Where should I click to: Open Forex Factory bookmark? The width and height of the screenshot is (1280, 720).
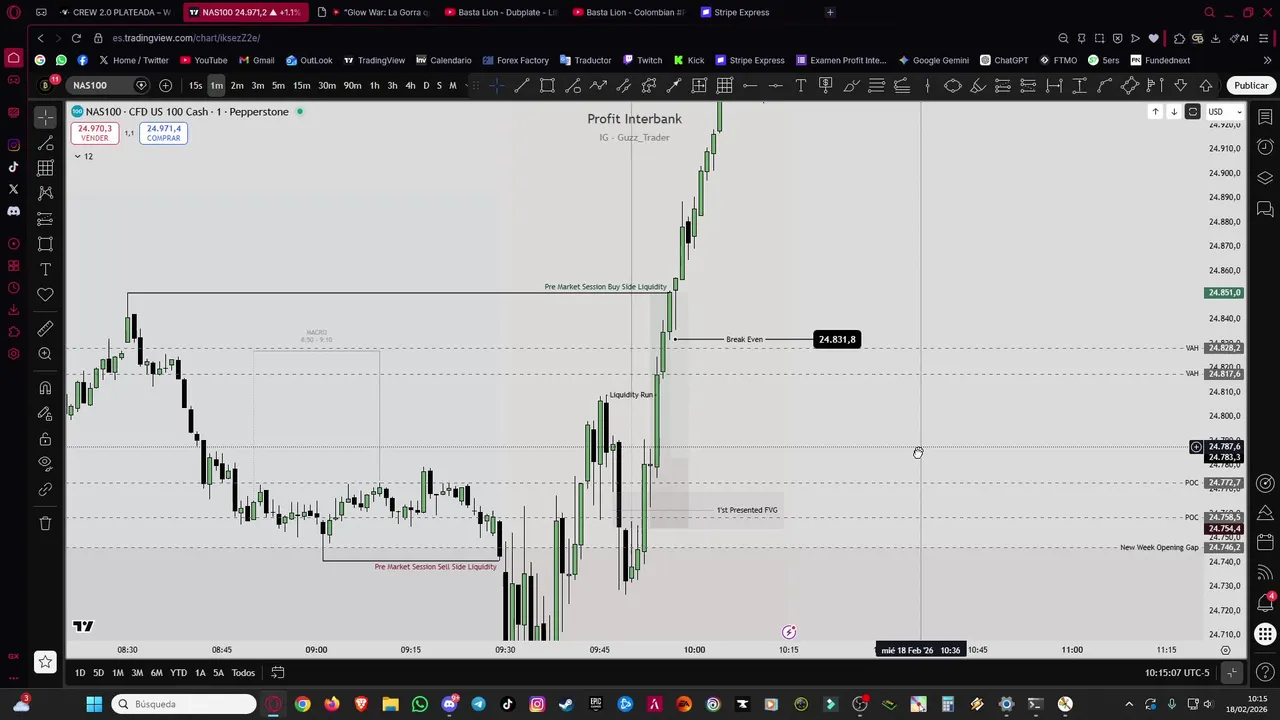(x=515, y=60)
